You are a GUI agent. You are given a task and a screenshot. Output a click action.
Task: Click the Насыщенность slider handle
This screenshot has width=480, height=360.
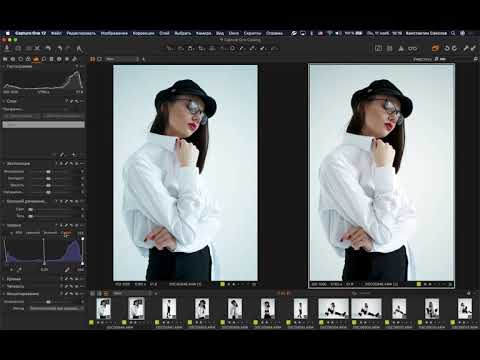coord(48,192)
